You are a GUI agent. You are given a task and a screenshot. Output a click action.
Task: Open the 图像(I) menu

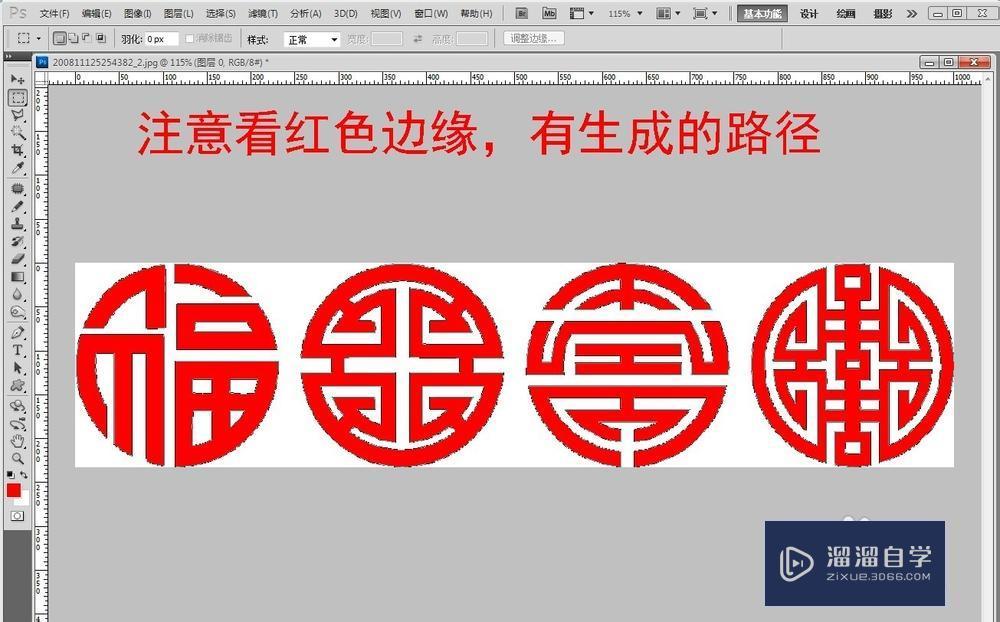point(137,13)
